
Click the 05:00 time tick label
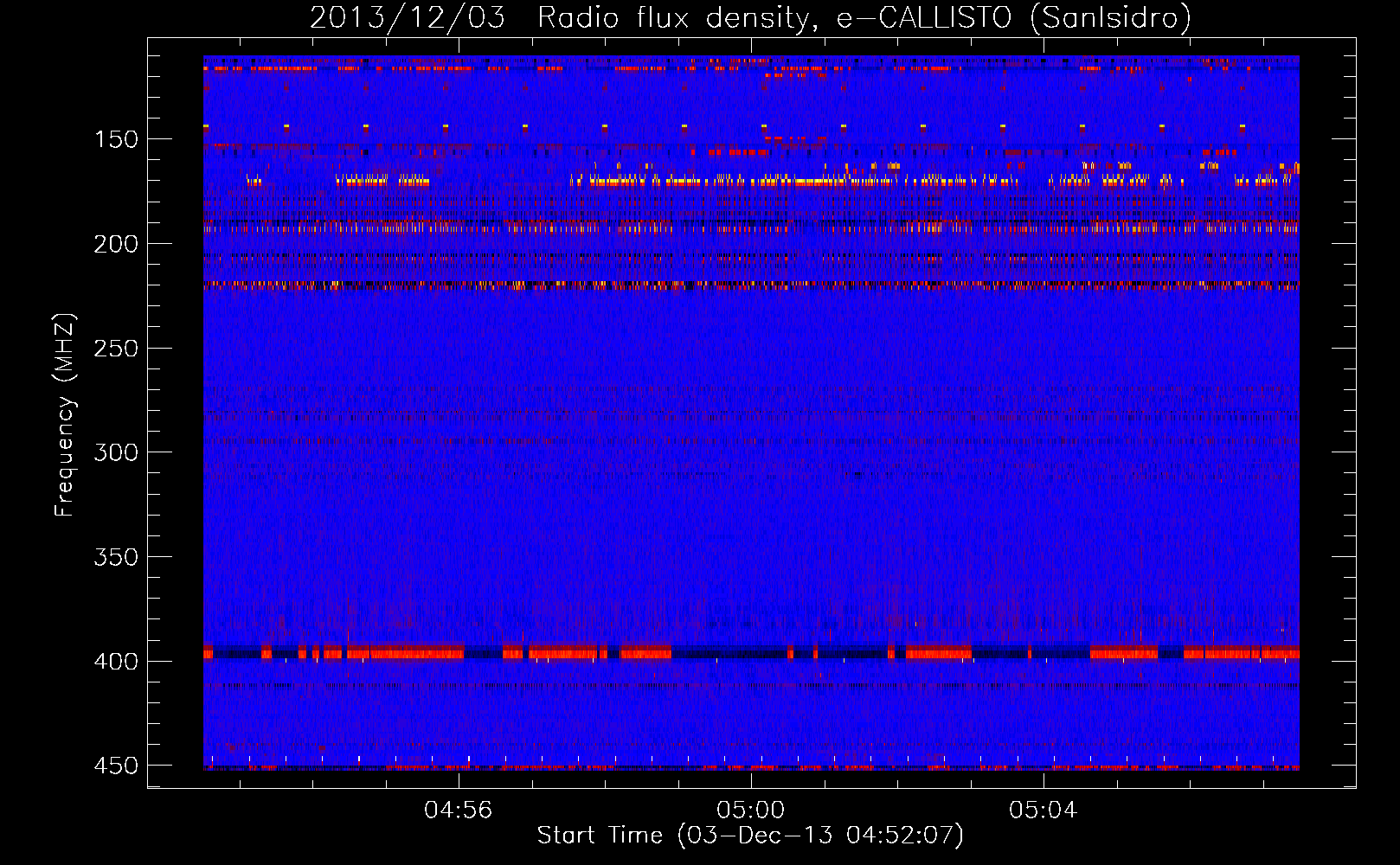tap(751, 811)
